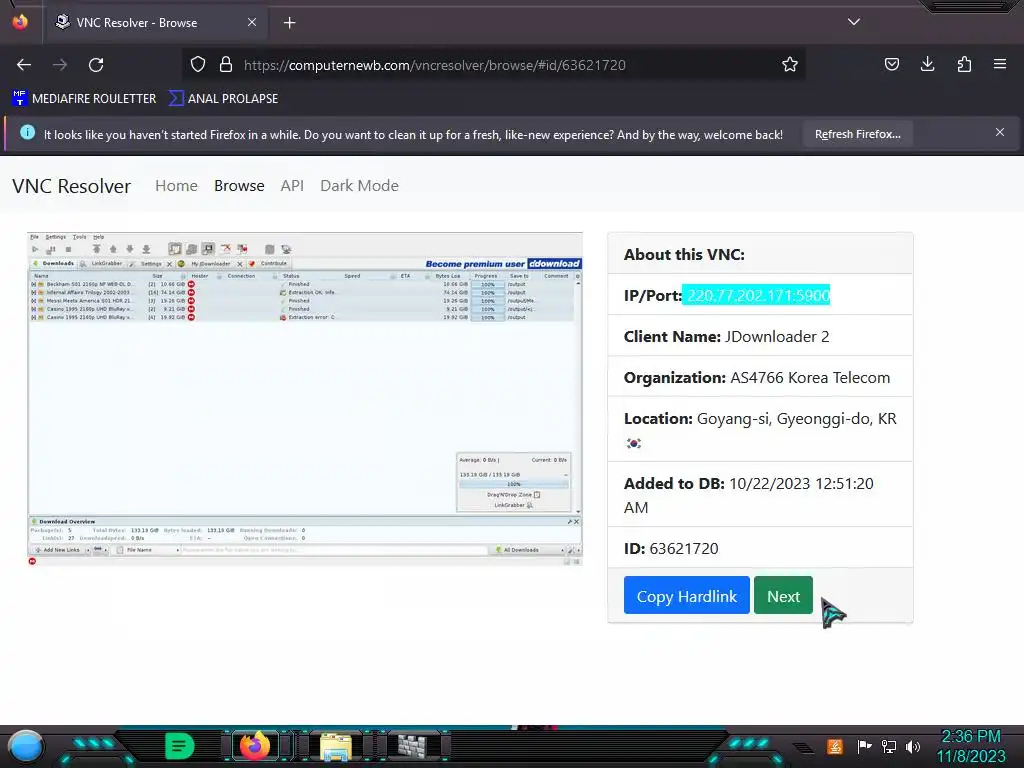Open a new browser tab
This screenshot has height=768, width=1024.
click(x=289, y=23)
